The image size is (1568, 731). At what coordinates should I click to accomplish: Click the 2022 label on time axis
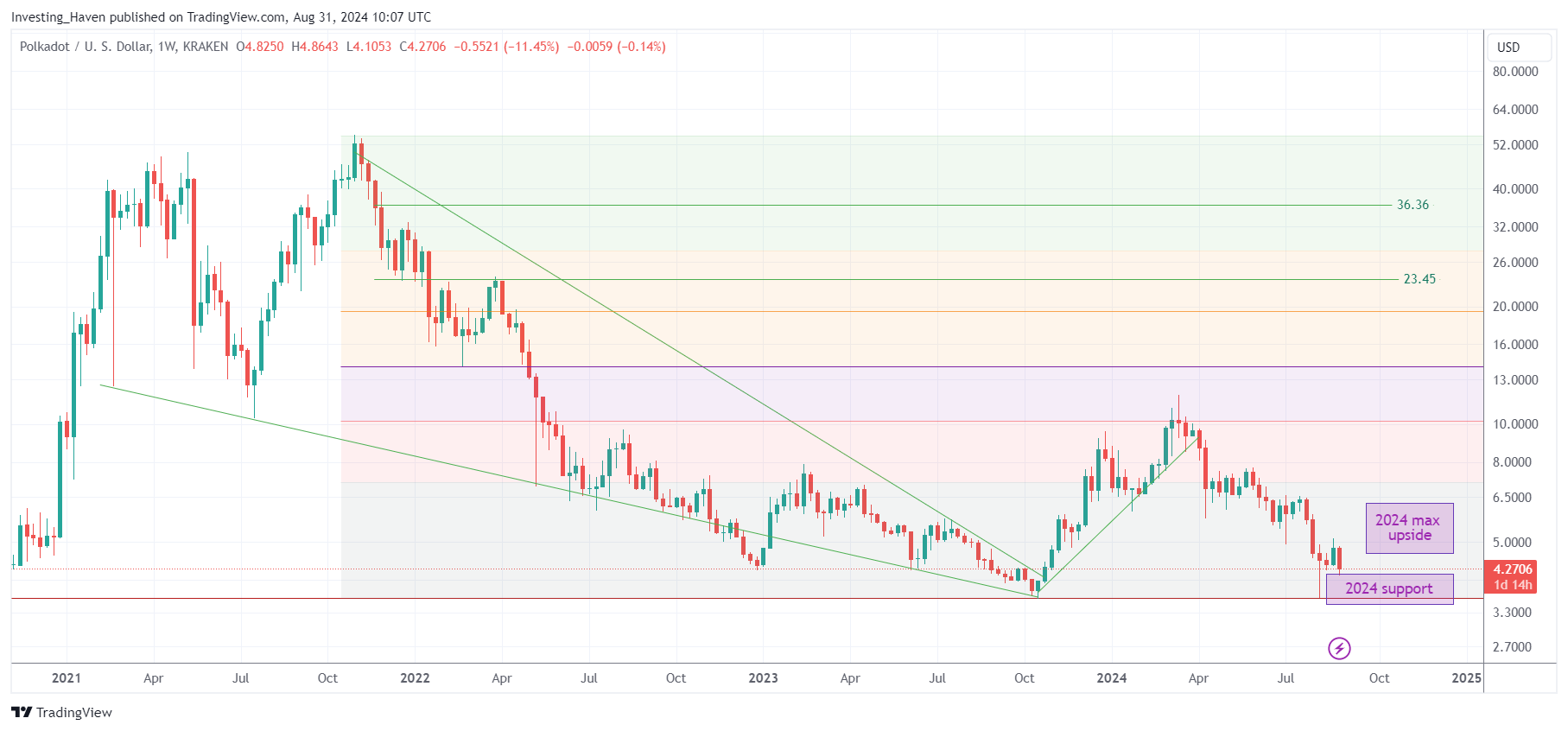(x=415, y=678)
